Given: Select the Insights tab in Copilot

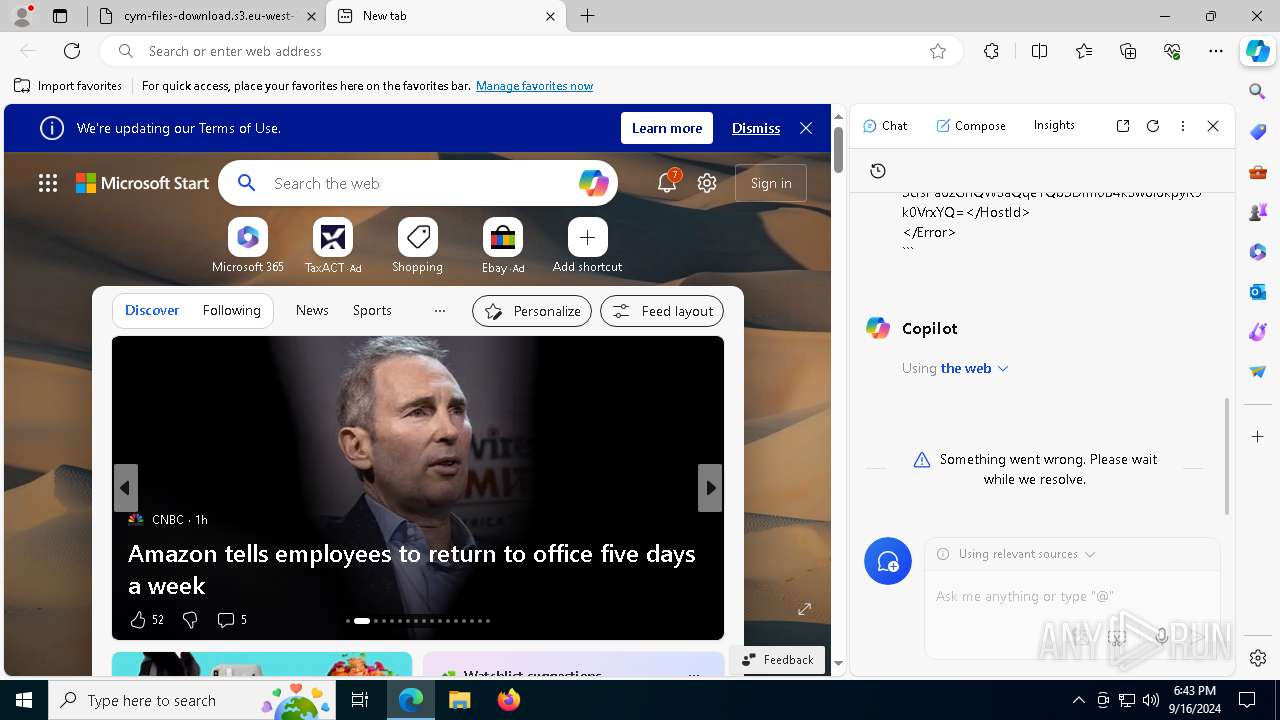Looking at the screenshot, I should (1054, 126).
